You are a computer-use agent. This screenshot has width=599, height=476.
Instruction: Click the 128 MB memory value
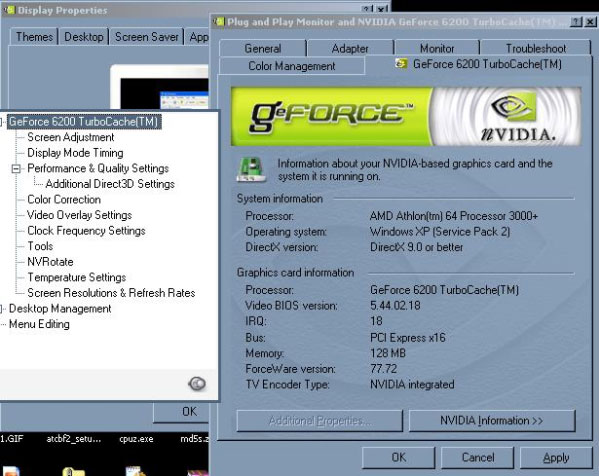[x=388, y=353]
